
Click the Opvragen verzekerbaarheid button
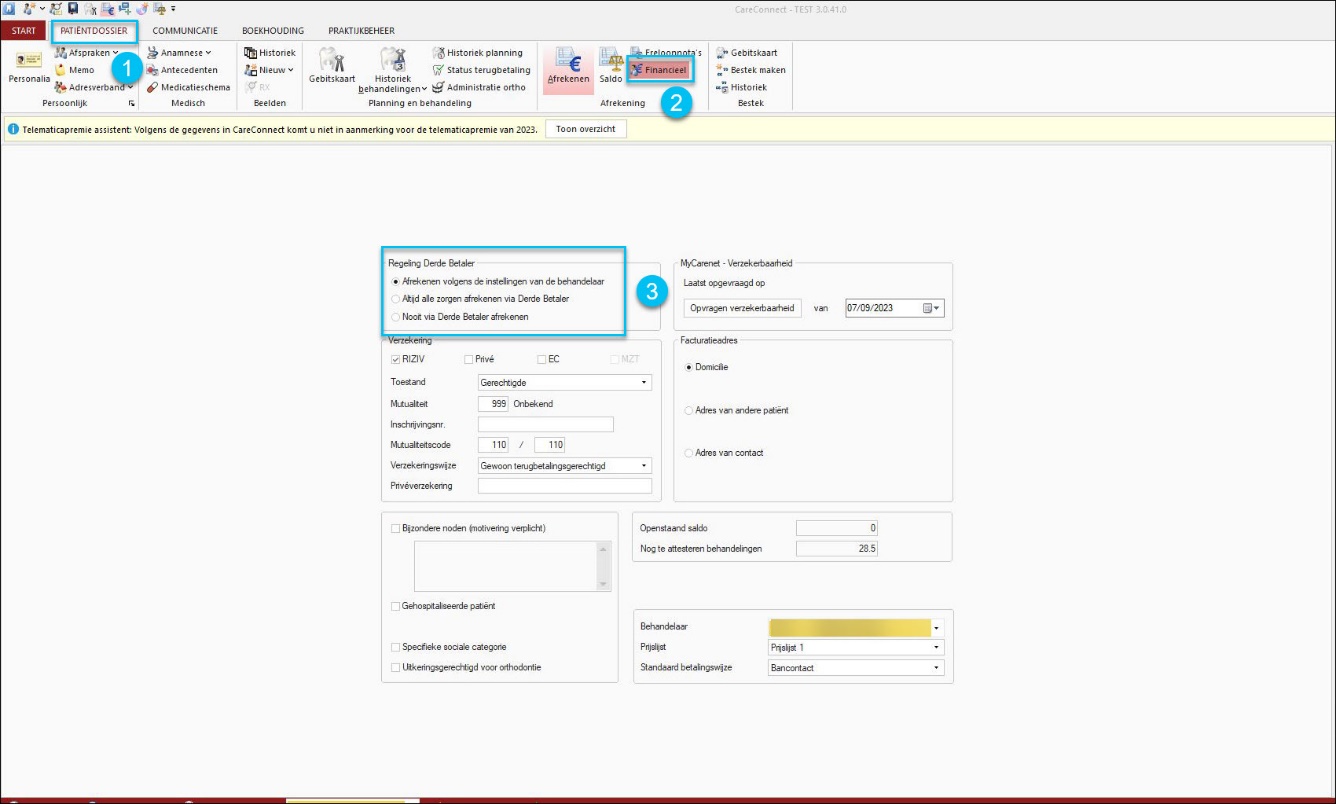tap(743, 308)
